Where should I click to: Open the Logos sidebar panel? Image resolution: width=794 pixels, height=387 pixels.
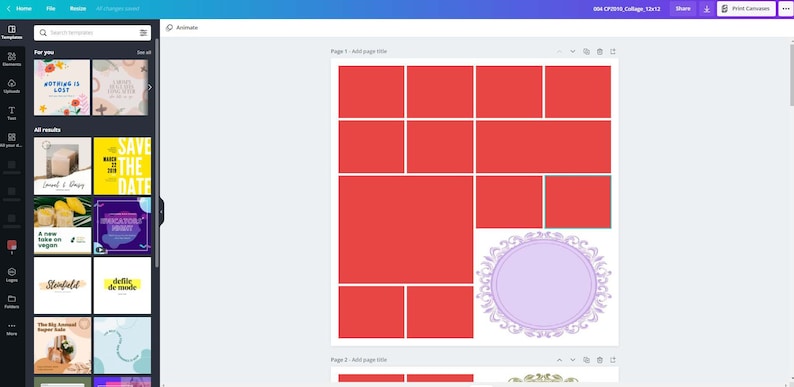12,275
